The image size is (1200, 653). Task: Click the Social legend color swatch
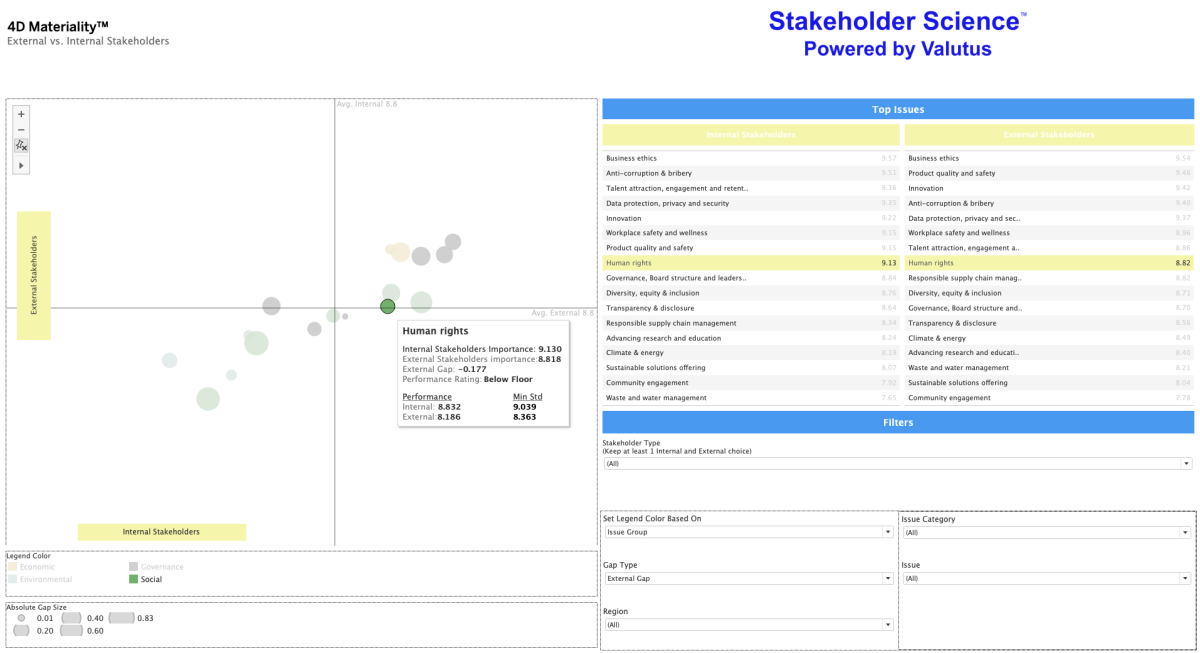pyautogui.click(x=133, y=579)
